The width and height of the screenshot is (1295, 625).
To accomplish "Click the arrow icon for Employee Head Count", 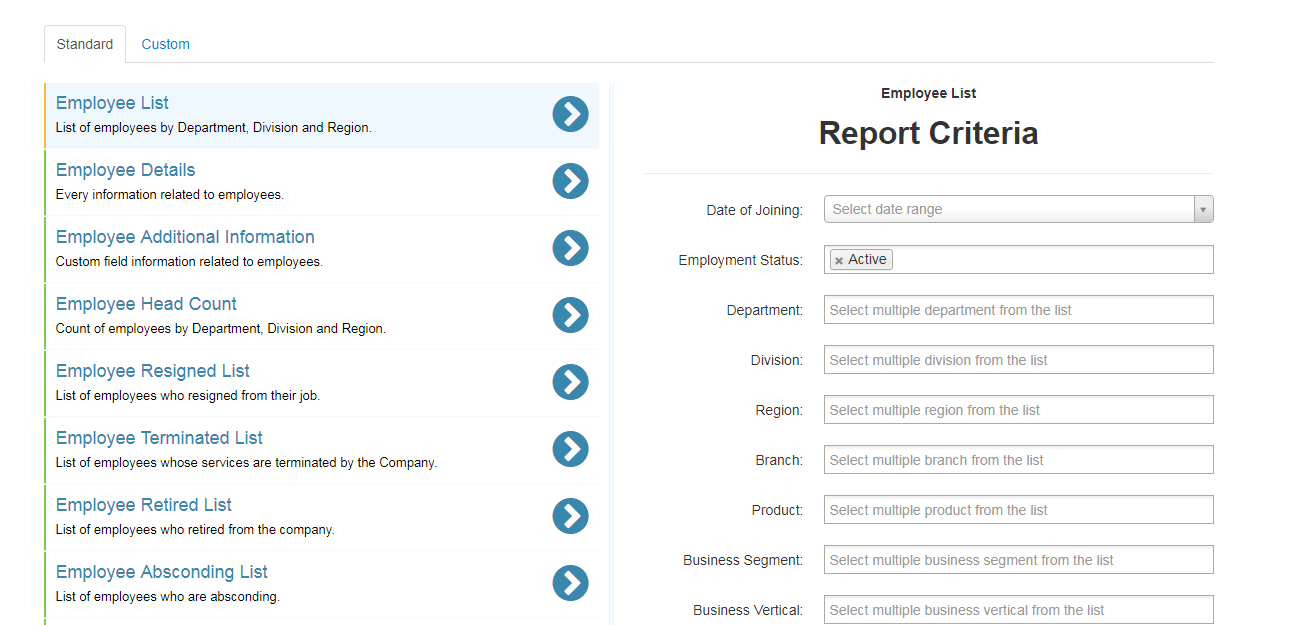I will pyautogui.click(x=570, y=316).
